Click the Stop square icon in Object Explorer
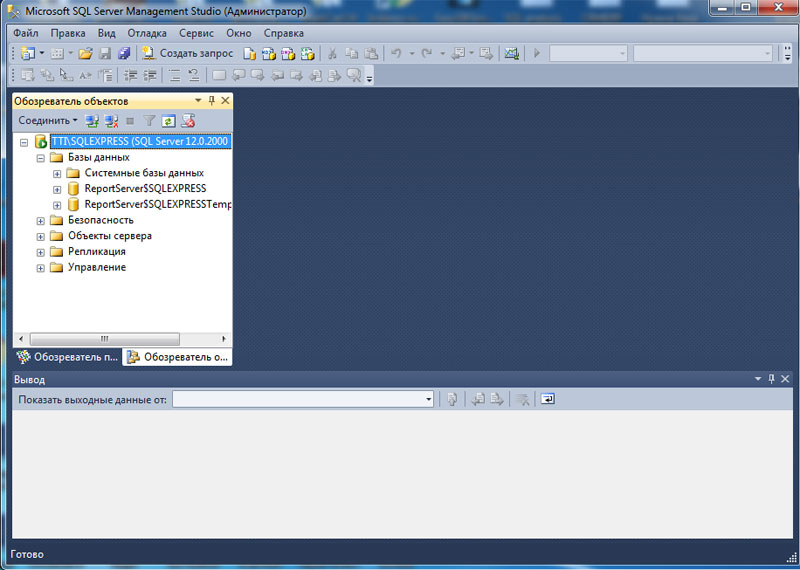Viewport: 800px width, 570px height. point(130,121)
